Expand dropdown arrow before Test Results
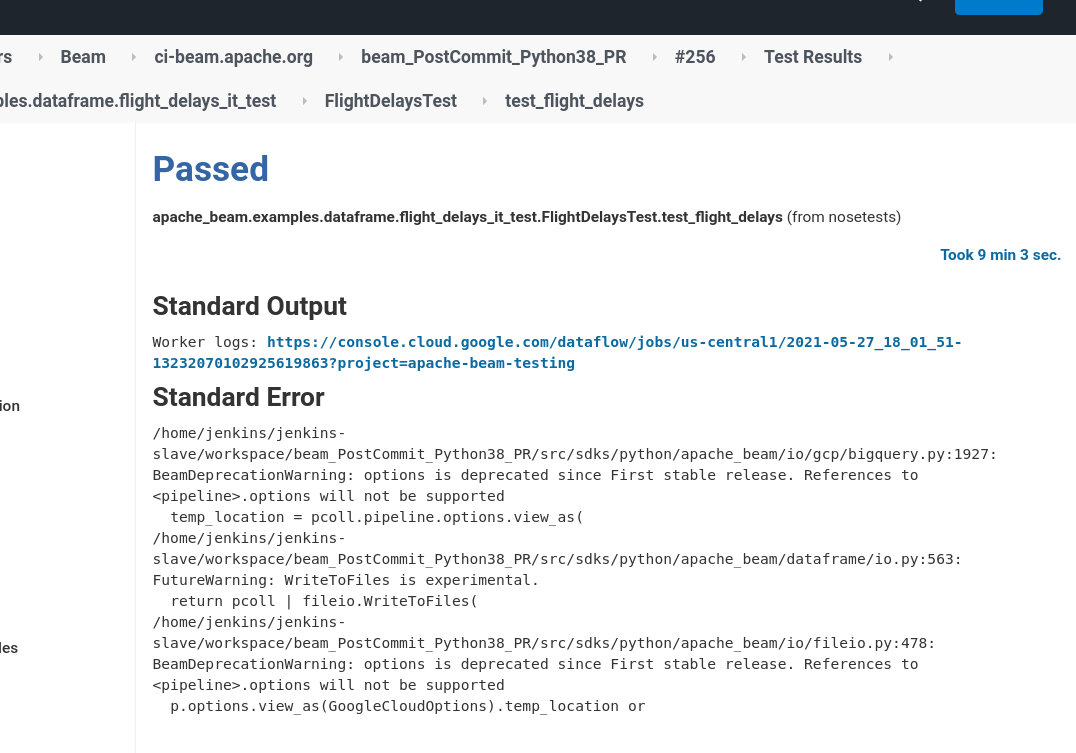Image resolution: width=1076 pixels, height=753 pixels. tap(743, 57)
